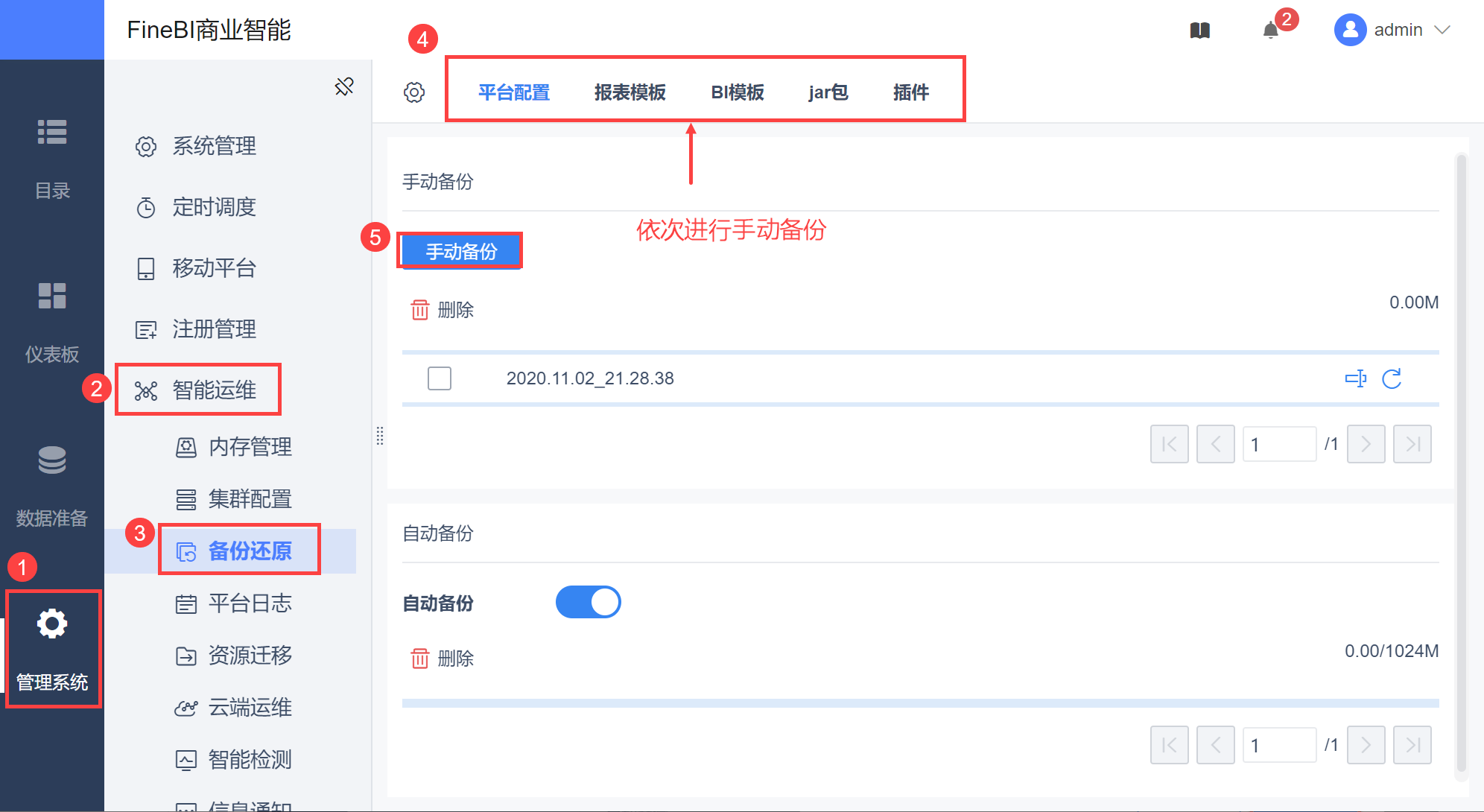Screen dimensions: 1484x812
Task: Click the blue 手动备份 button
Action: tap(461, 252)
